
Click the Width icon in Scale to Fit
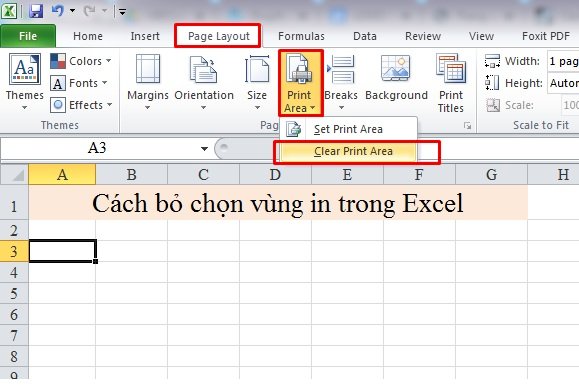(492, 61)
